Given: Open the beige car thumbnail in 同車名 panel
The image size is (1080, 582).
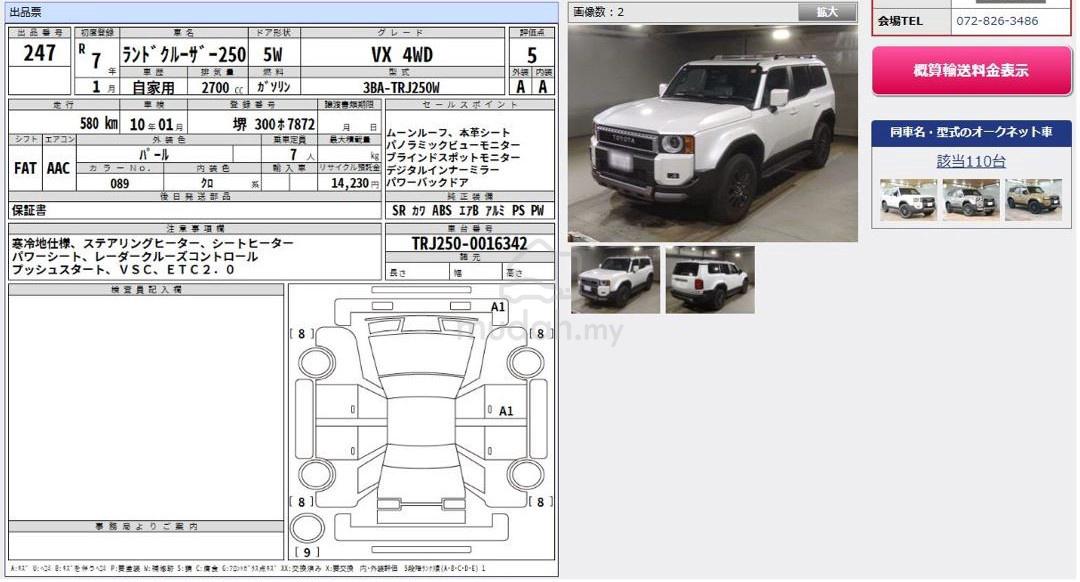Looking at the screenshot, I should click(x=1033, y=200).
